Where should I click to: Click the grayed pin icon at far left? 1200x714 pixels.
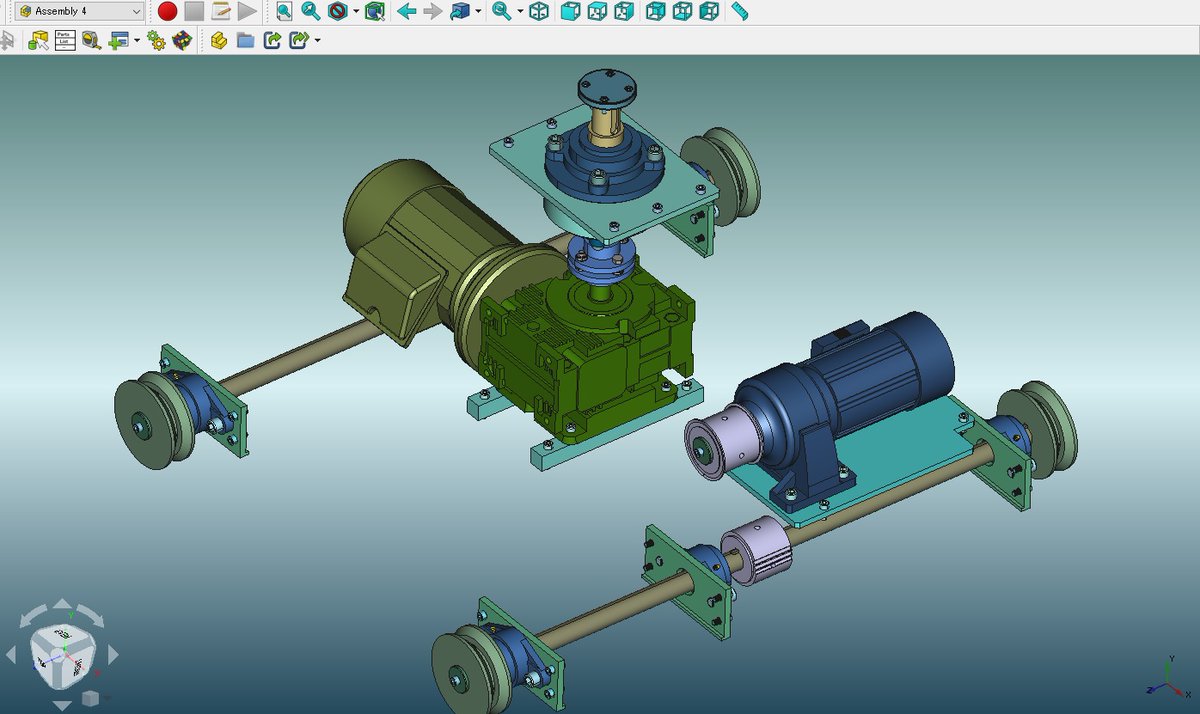(7, 41)
